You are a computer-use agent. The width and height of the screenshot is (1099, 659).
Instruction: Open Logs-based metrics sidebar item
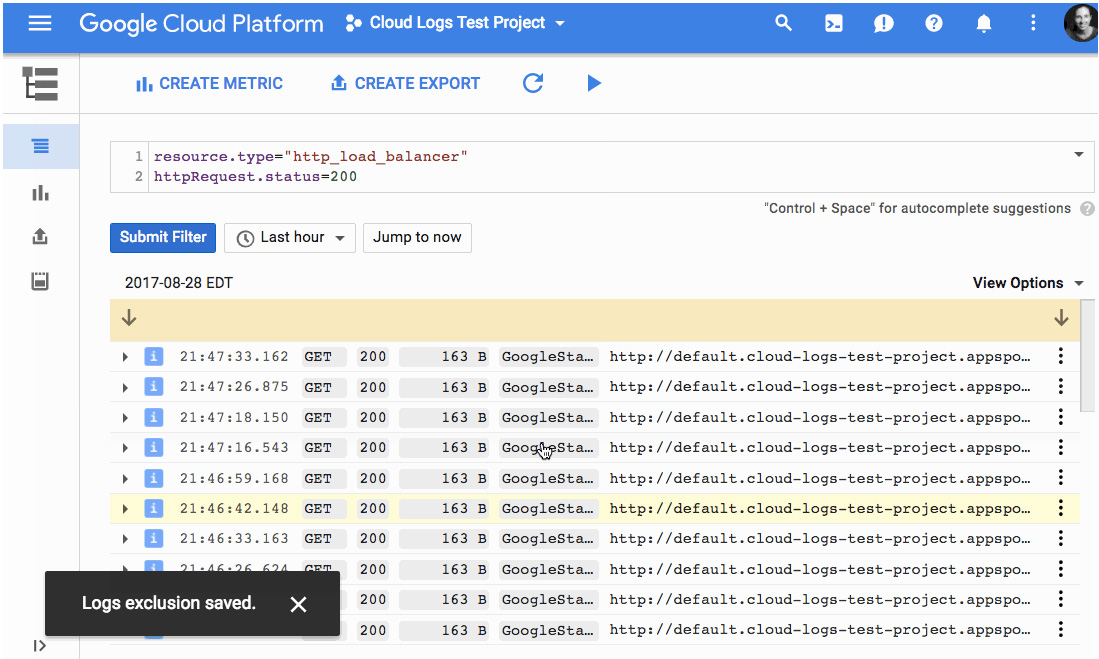click(x=41, y=192)
